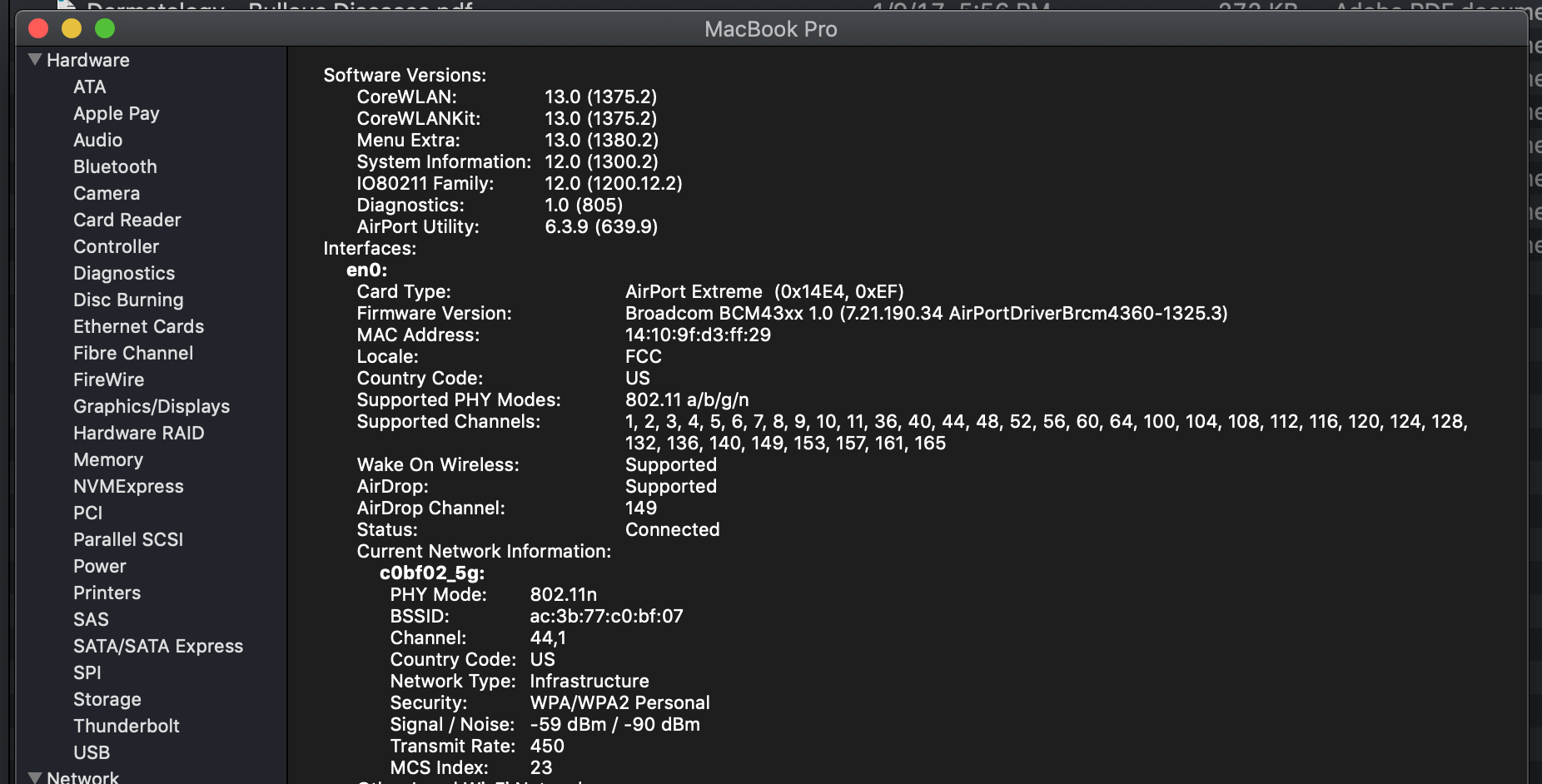
Task: Open Disc Burning information
Action: click(x=128, y=300)
